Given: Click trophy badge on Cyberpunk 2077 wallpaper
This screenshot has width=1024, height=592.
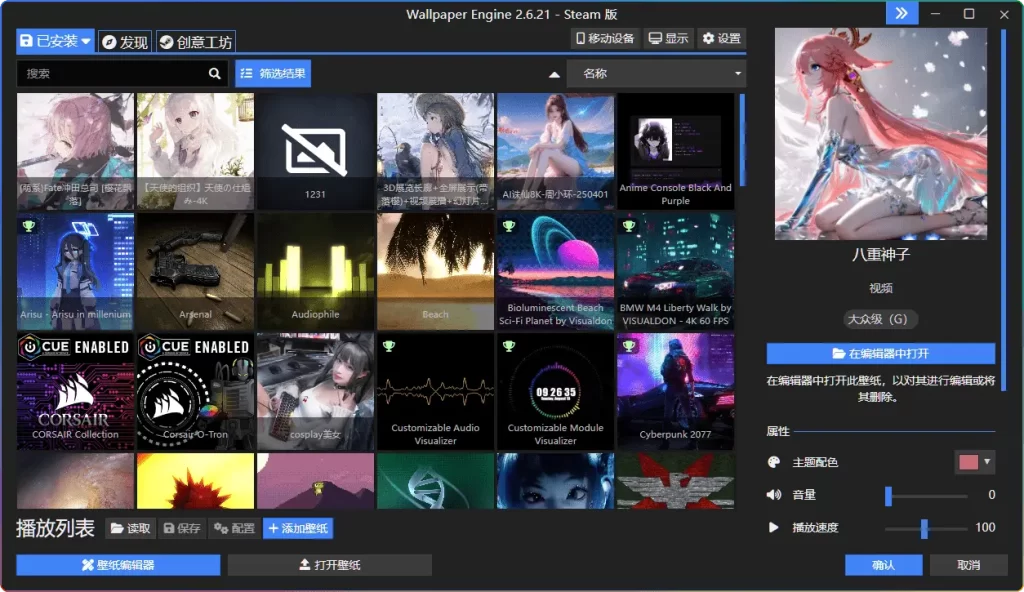Looking at the screenshot, I should (x=629, y=346).
